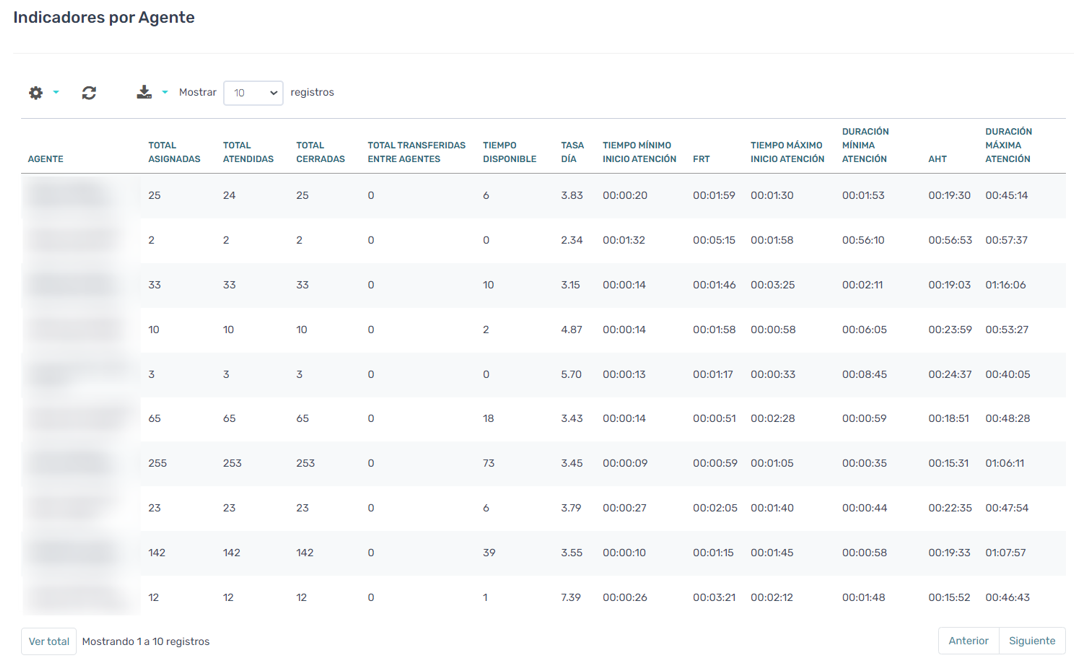The height and width of the screenshot is (663, 1074).
Task: Go to the Siguiente page
Action: pos(1032,640)
